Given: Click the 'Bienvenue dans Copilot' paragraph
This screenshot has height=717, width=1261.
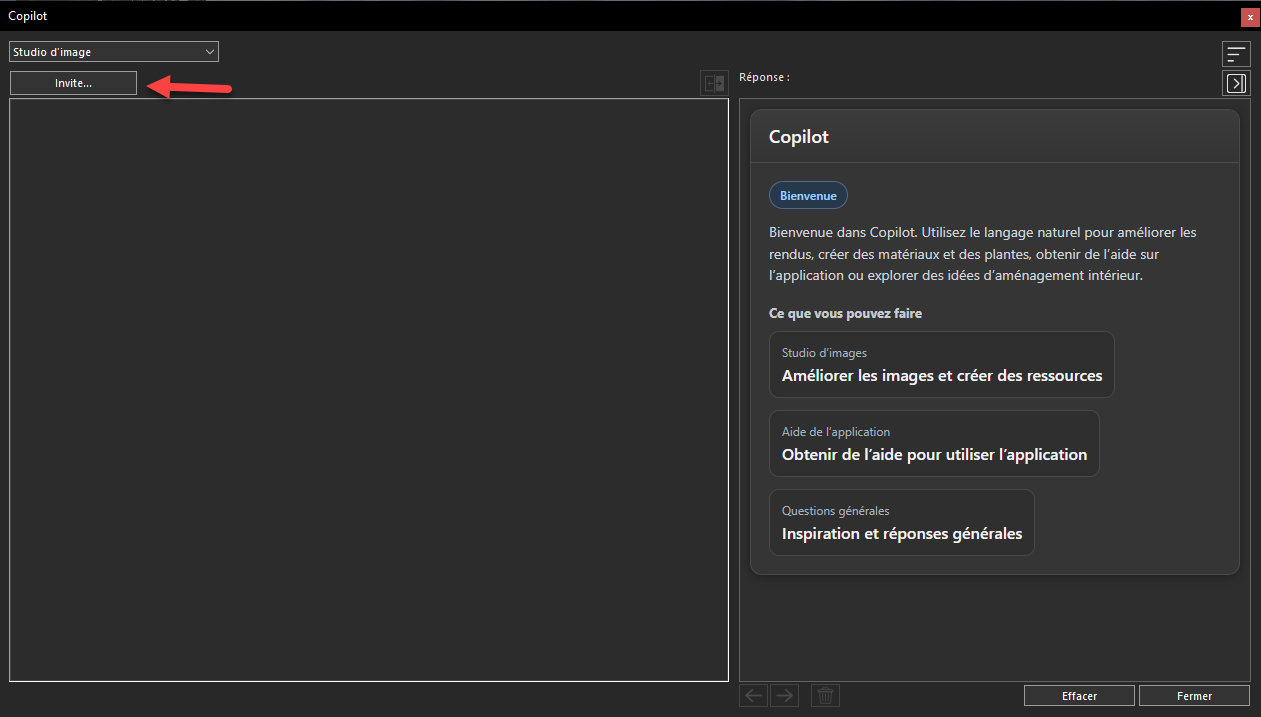Looking at the screenshot, I should (983, 253).
